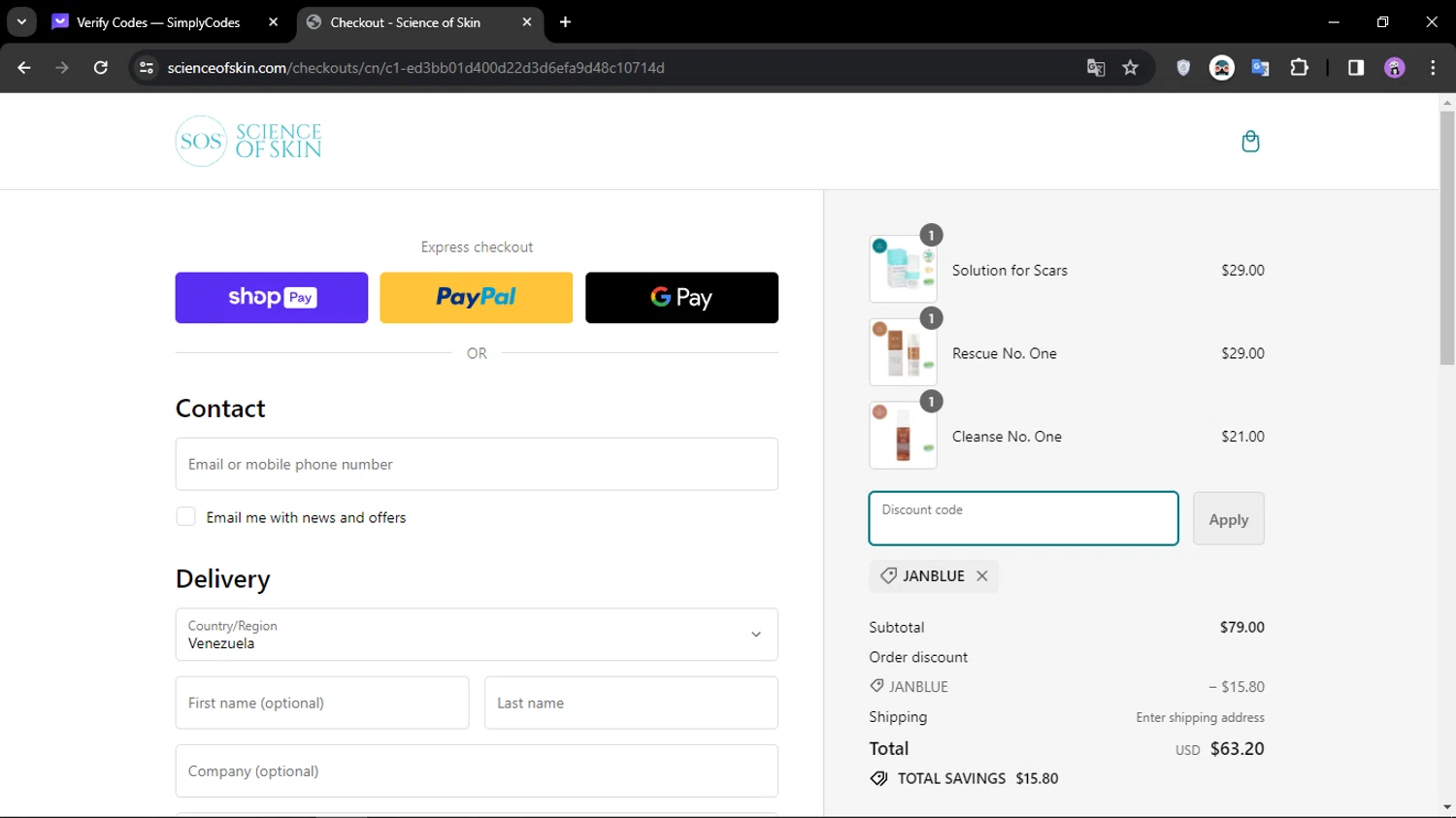The image size is (1456, 818).
Task: Click the Solution for Scars product name
Action: click(x=1009, y=271)
